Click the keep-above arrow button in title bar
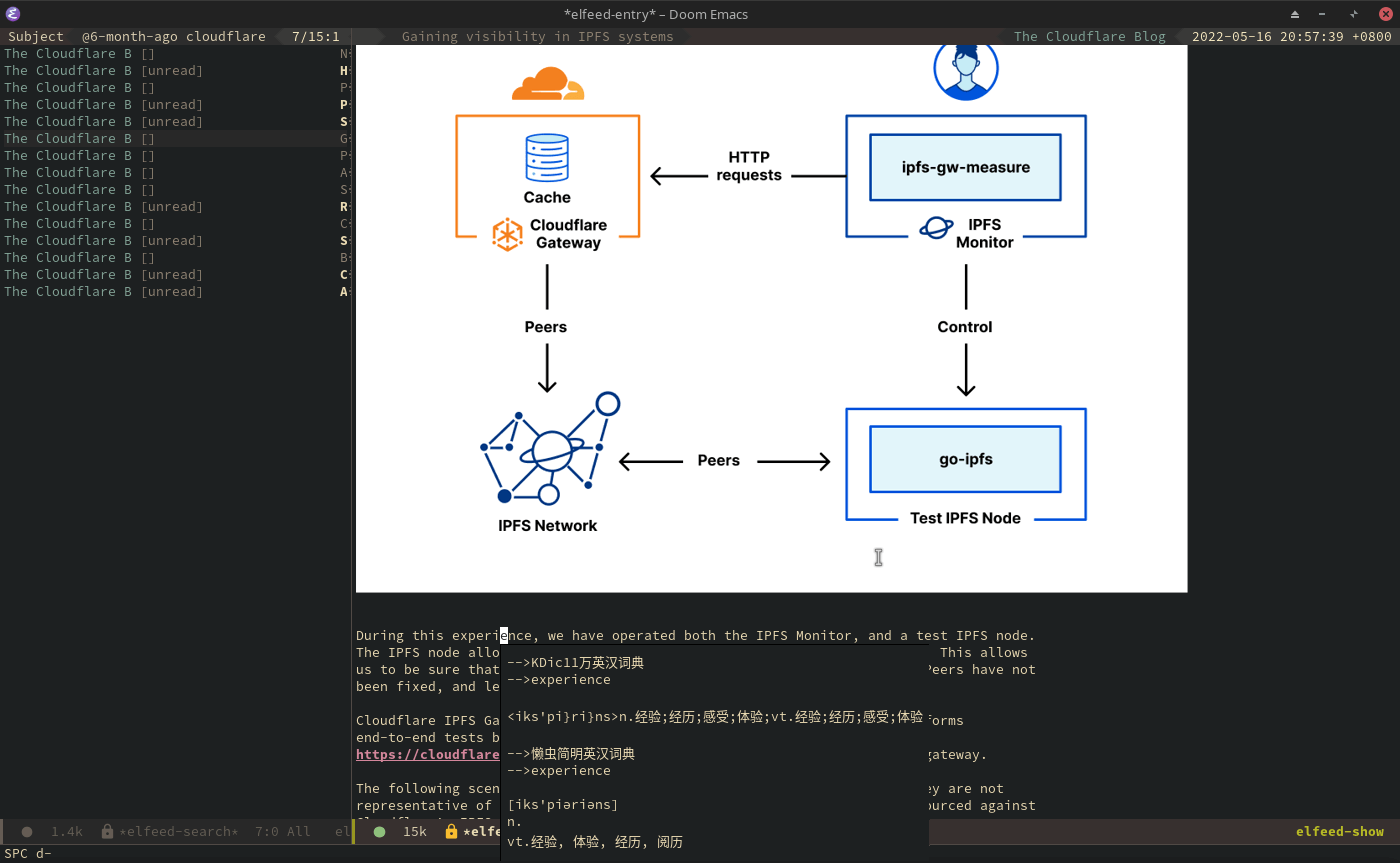The width and height of the screenshot is (1400, 863). coord(1295,14)
